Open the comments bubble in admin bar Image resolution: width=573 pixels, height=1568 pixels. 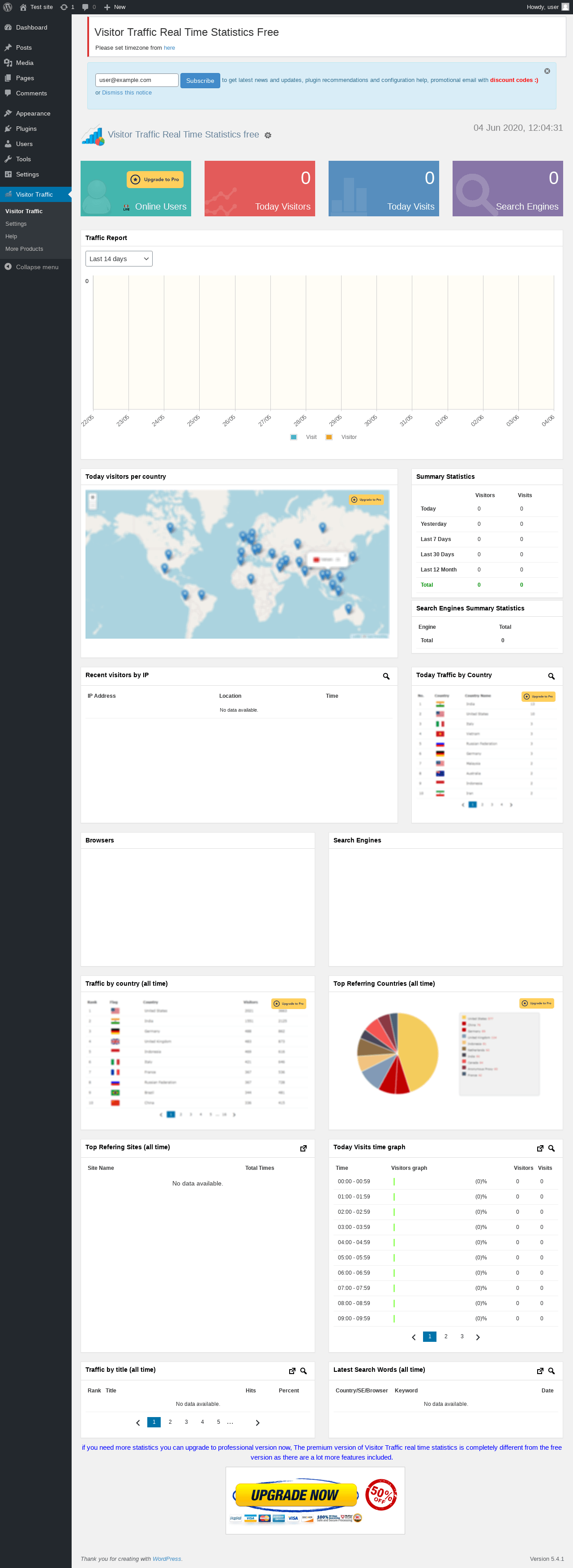(85, 7)
